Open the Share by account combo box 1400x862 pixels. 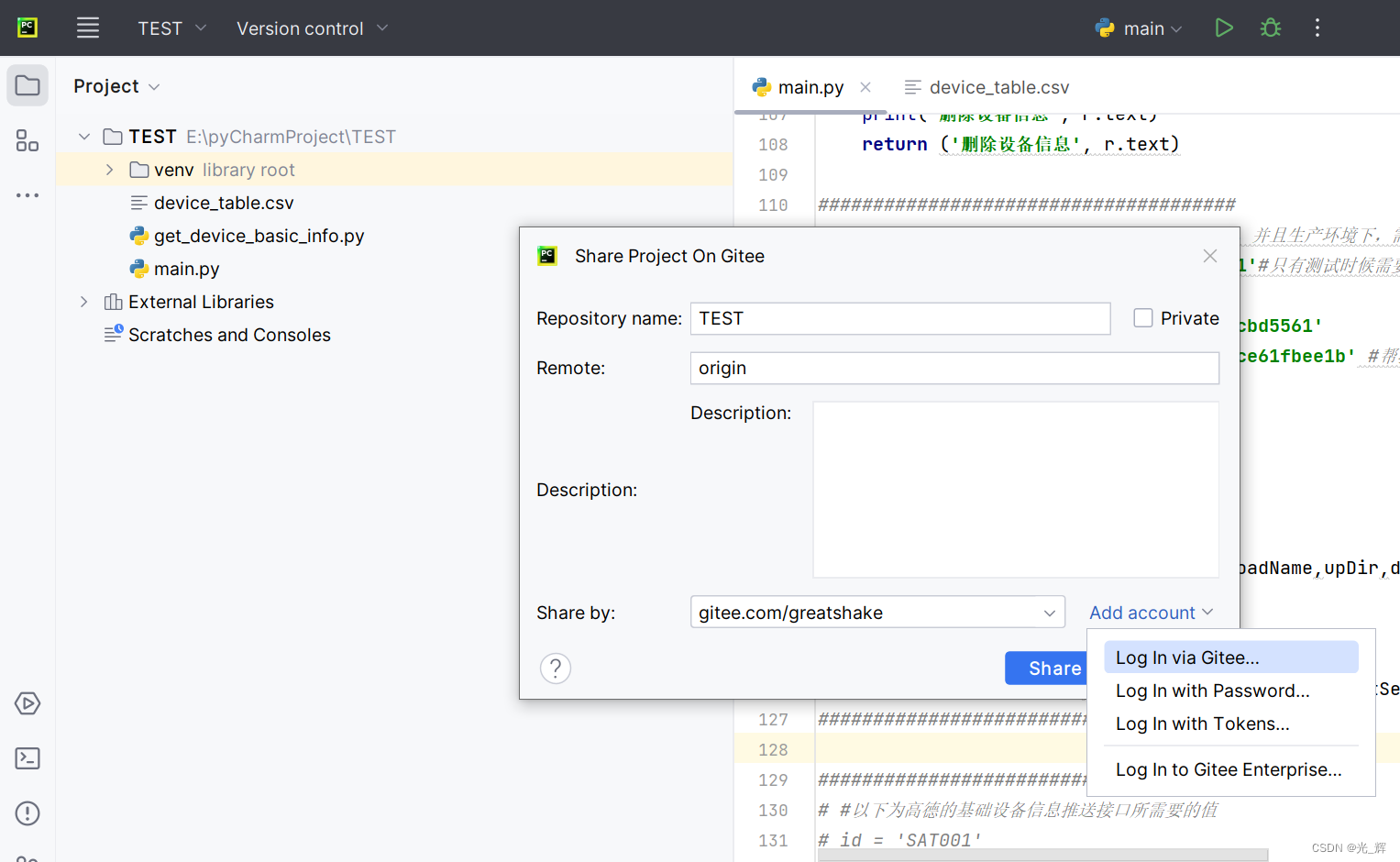pos(877,613)
